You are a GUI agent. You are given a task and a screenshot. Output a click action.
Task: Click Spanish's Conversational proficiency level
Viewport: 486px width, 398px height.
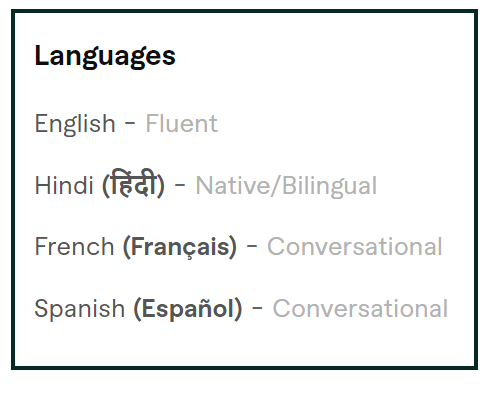pyautogui.click(x=360, y=309)
